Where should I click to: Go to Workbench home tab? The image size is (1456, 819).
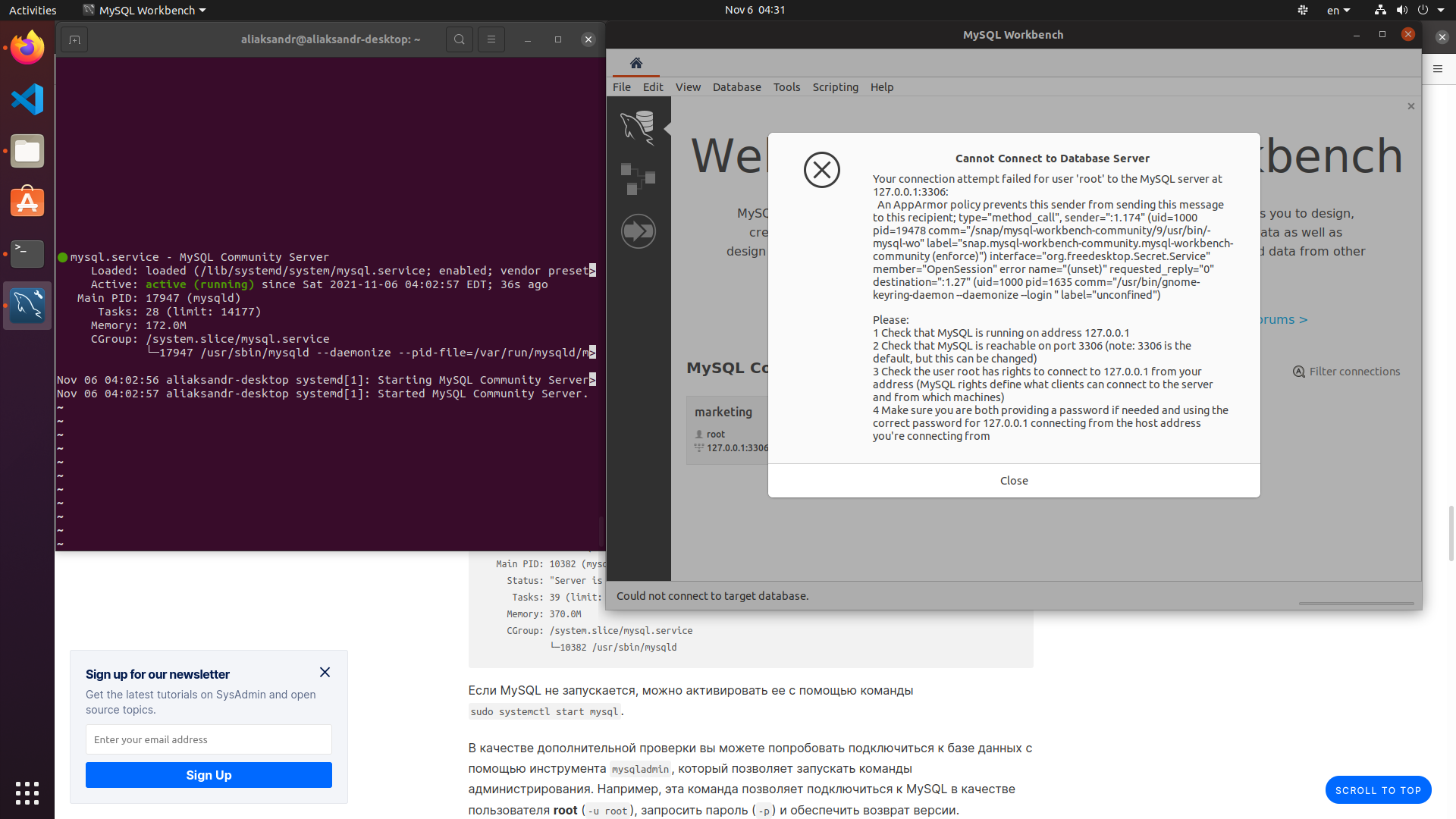point(636,63)
